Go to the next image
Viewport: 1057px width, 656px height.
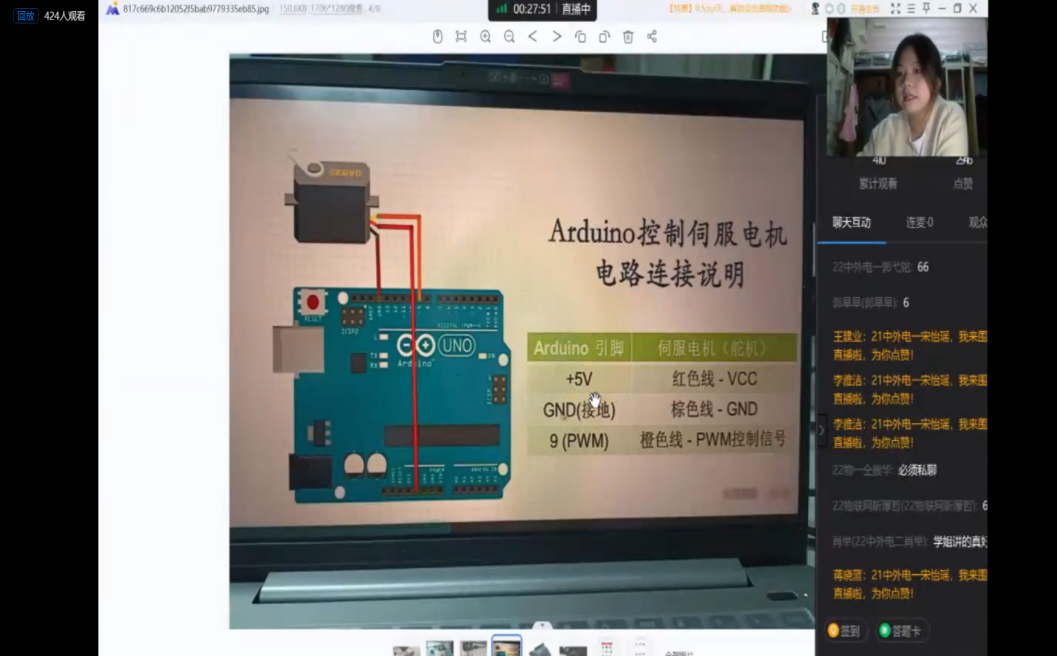557,36
